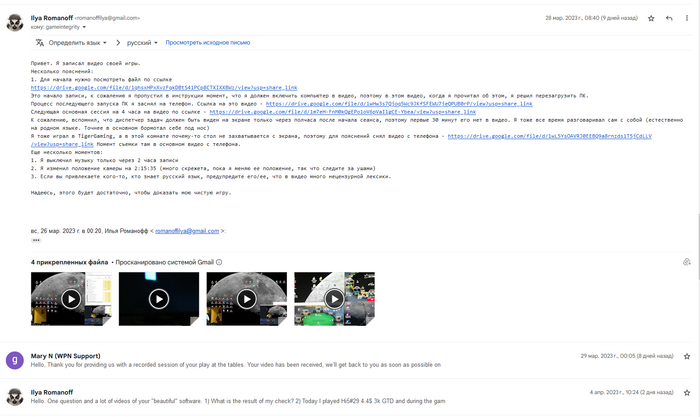This screenshot has height=417, width=700.
Task: Open the collapsed Ilya Romanoff message from 4 April
Action: click(x=348, y=396)
